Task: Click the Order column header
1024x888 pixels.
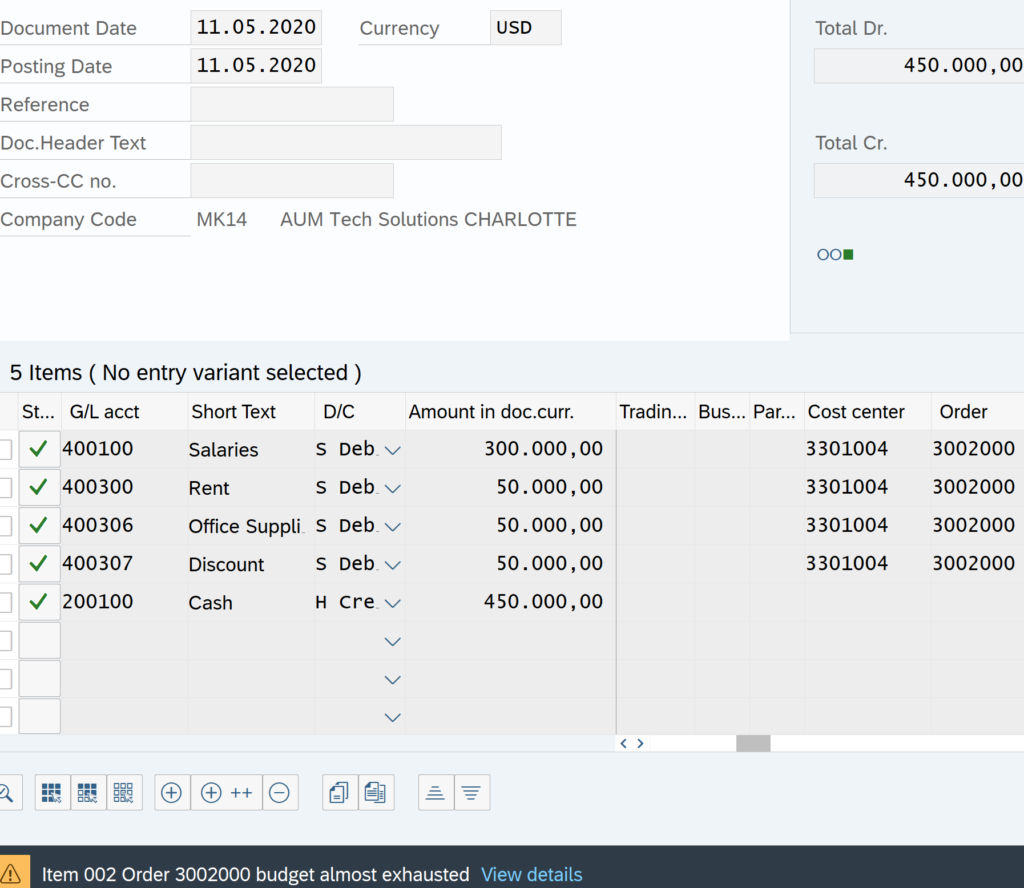Action: 978,411
